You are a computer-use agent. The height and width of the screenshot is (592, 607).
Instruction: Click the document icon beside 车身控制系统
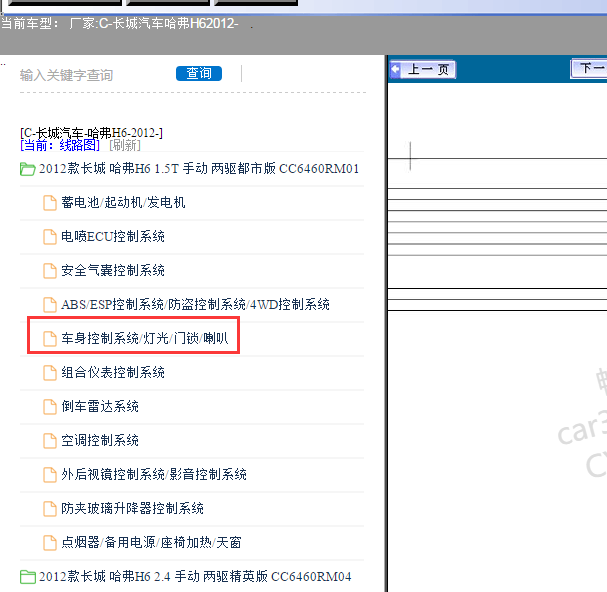(x=50, y=339)
